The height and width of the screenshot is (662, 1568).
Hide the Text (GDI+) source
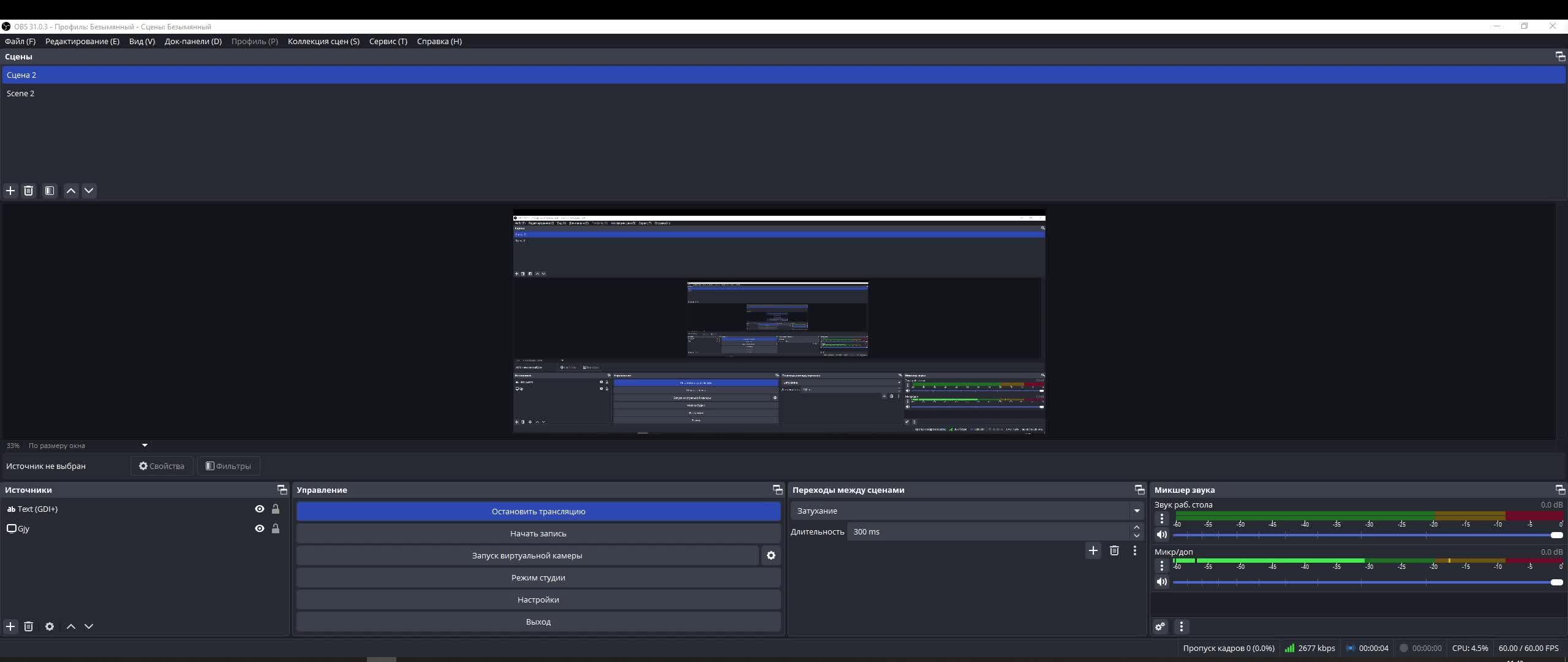(260, 509)
